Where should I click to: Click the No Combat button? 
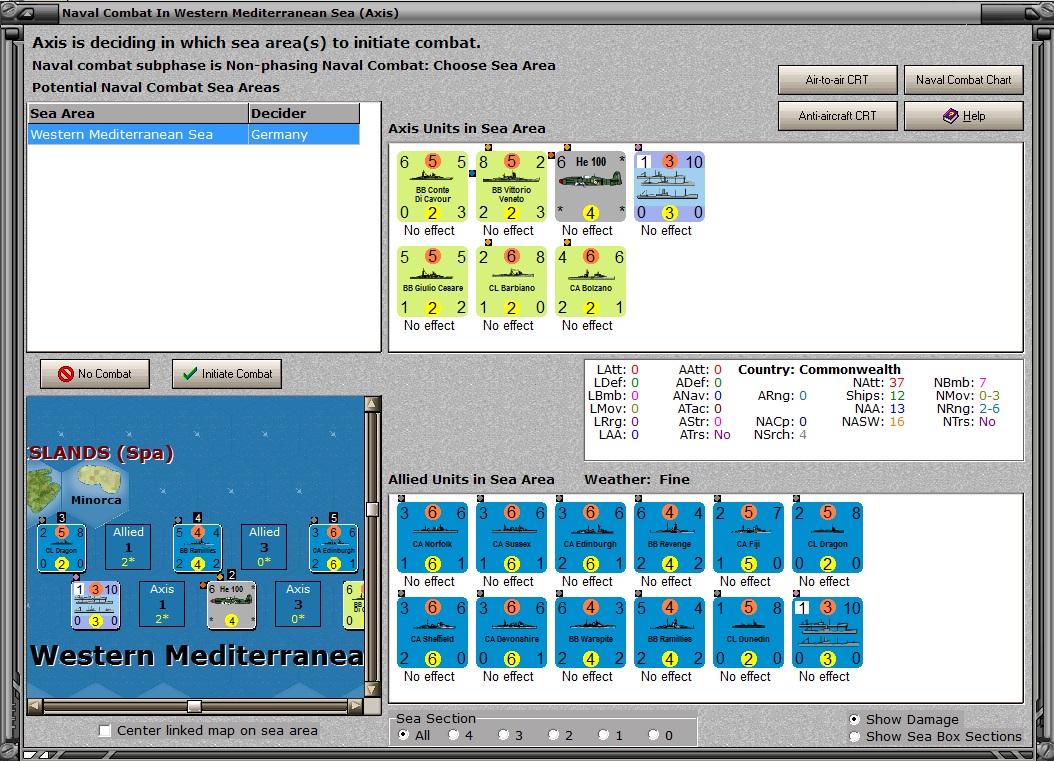pos(95,374)
